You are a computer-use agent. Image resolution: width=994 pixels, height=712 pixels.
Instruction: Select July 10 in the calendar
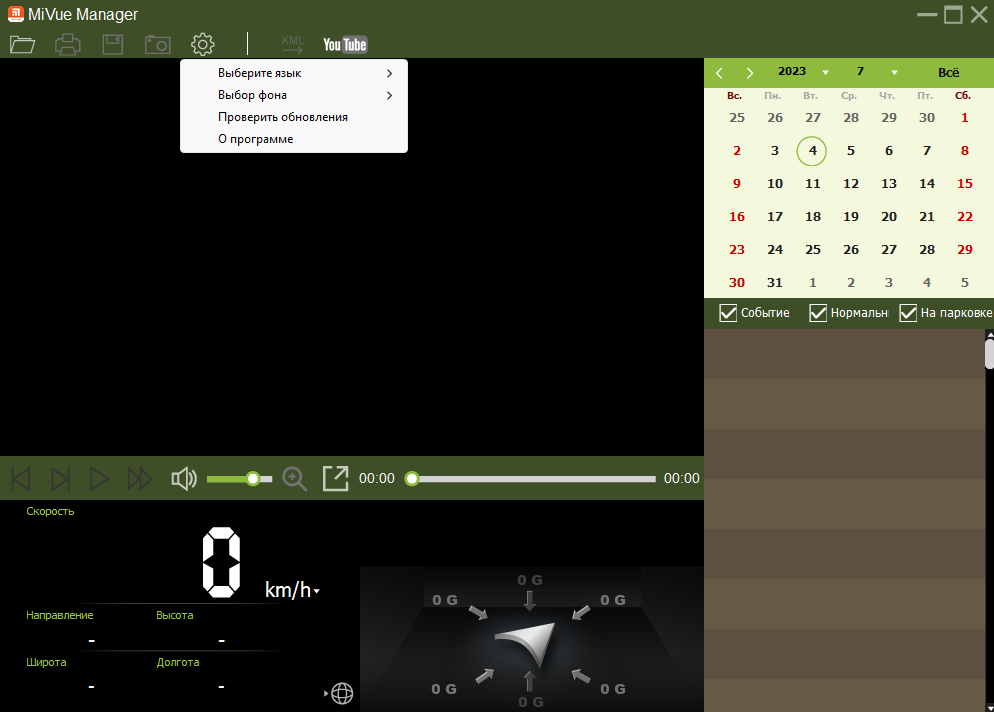775,184
